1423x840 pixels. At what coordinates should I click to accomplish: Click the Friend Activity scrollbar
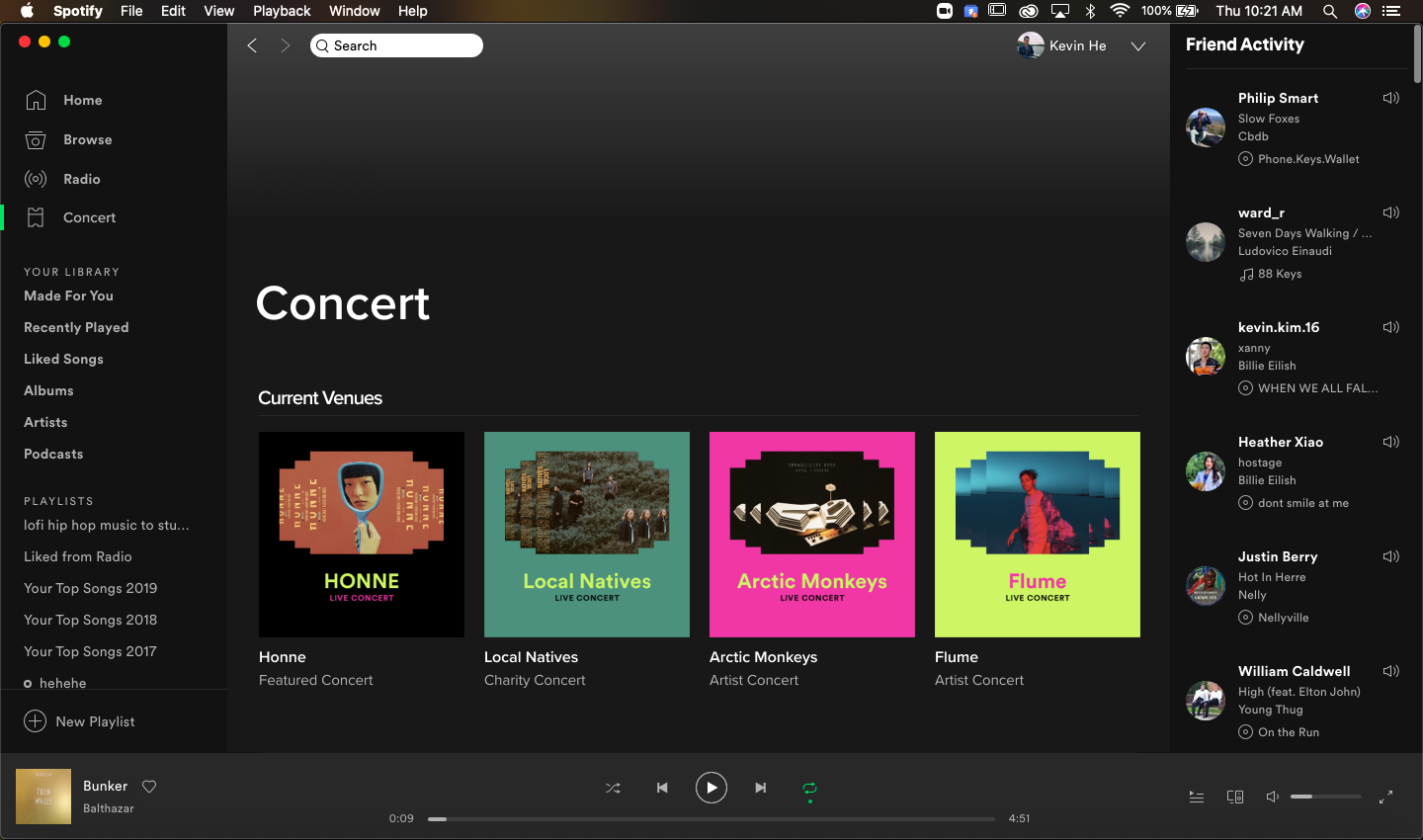(x=1417, y=54)
